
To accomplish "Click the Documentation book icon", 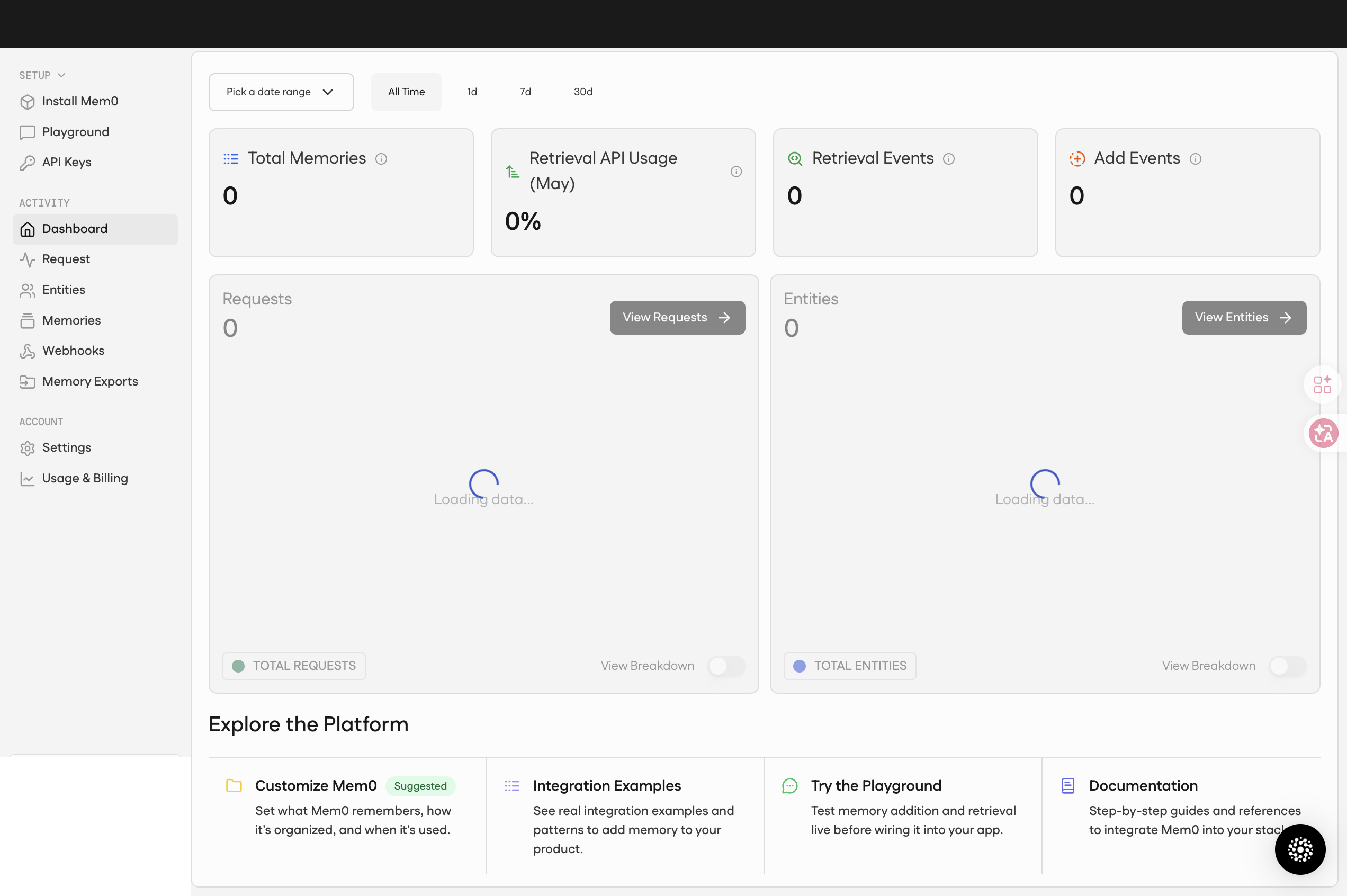I will (x=1067, y=786).
